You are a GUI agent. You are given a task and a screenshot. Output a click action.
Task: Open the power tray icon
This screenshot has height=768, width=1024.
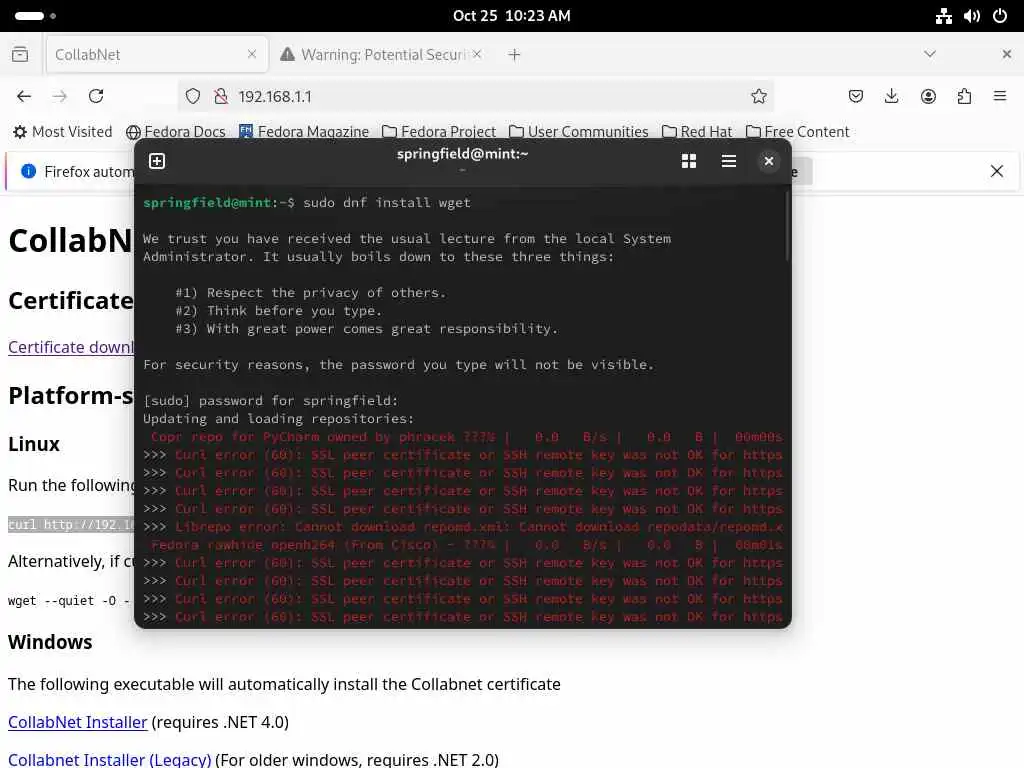point(1000,16)
